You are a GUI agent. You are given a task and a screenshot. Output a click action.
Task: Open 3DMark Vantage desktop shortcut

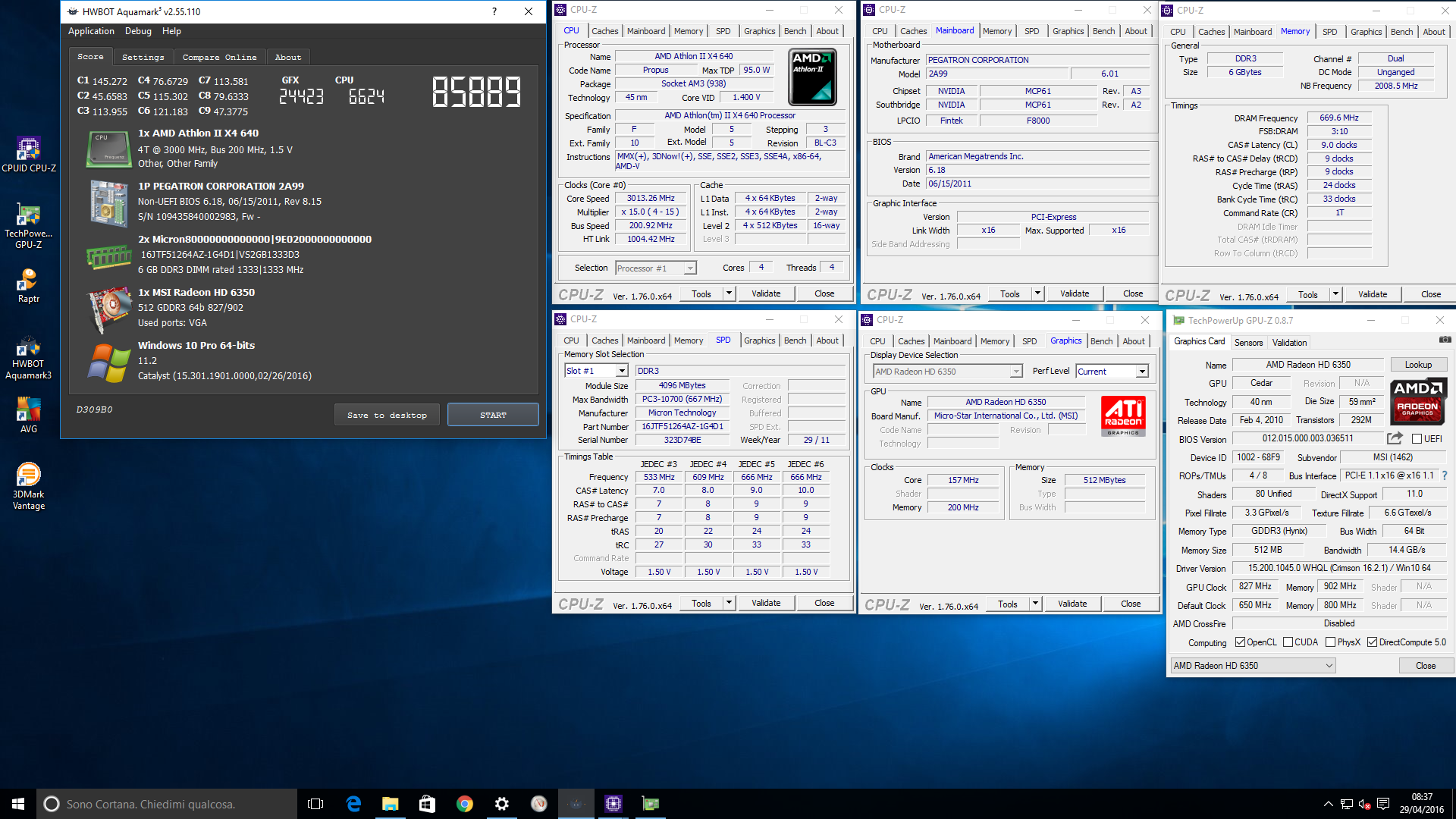[29, 486]
